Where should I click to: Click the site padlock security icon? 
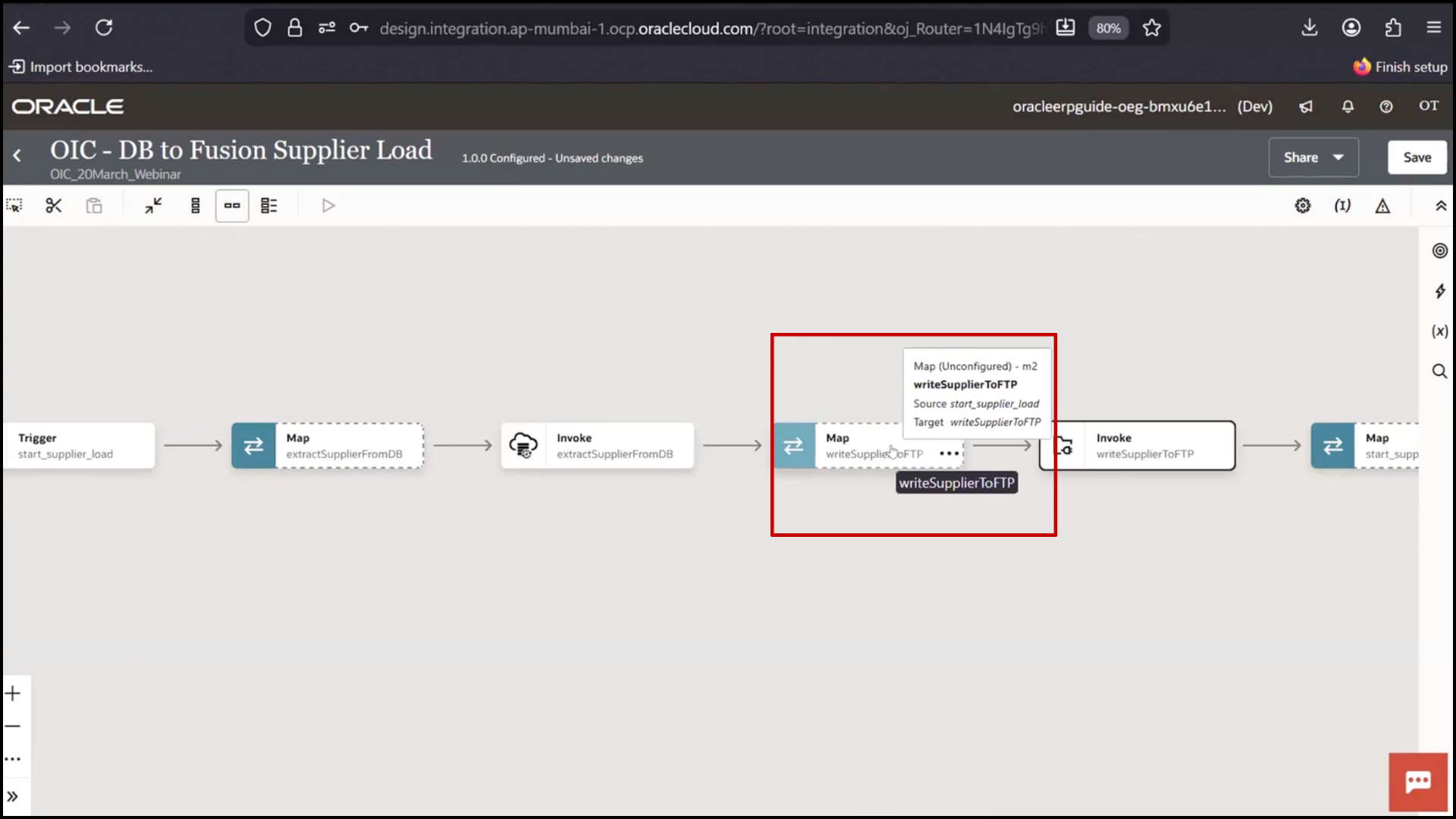[295, 28]
